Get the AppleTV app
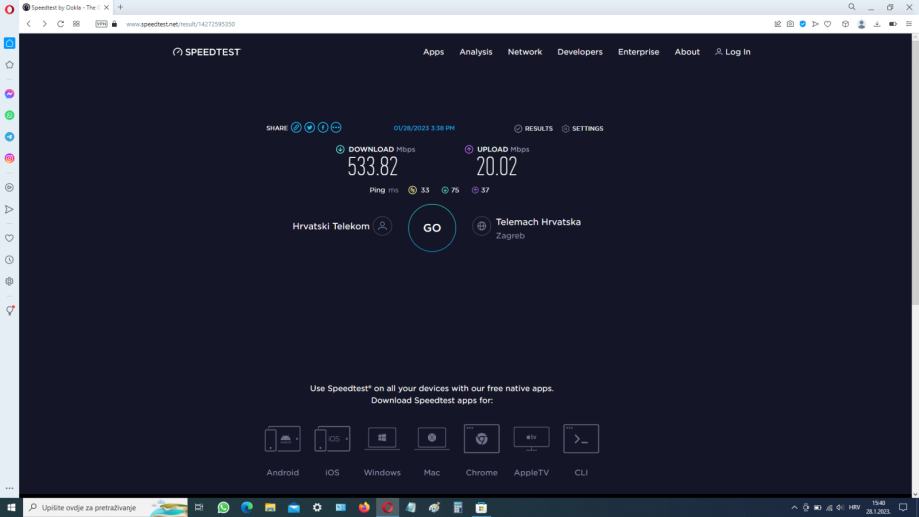This screenshot has height=517, width=919. [x=532, y=450]
